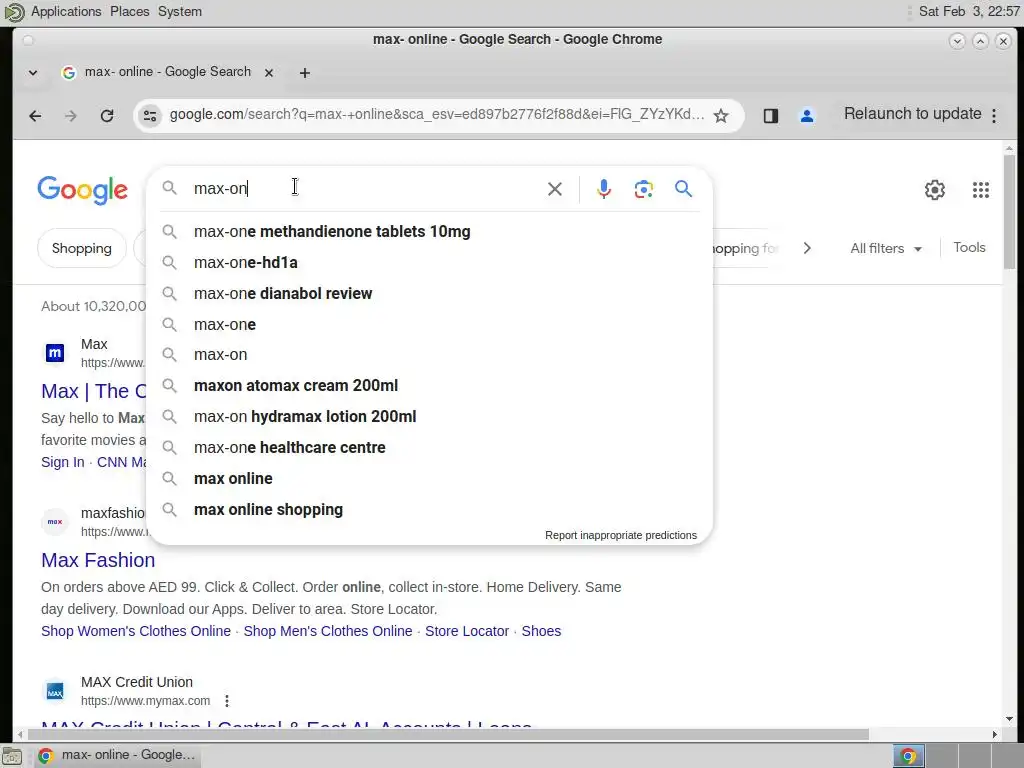Open Chrome's three-dot menu

click(x=994, y=116)
